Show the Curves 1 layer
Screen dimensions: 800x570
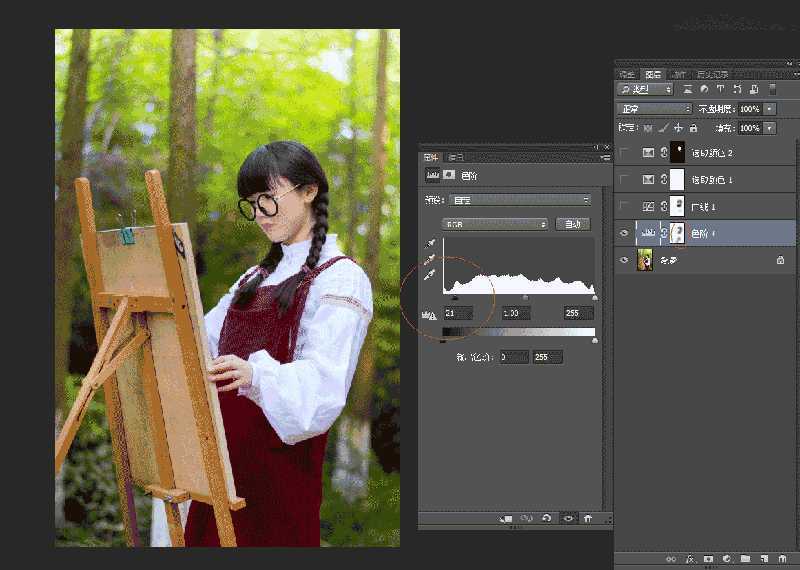(625, 206)
